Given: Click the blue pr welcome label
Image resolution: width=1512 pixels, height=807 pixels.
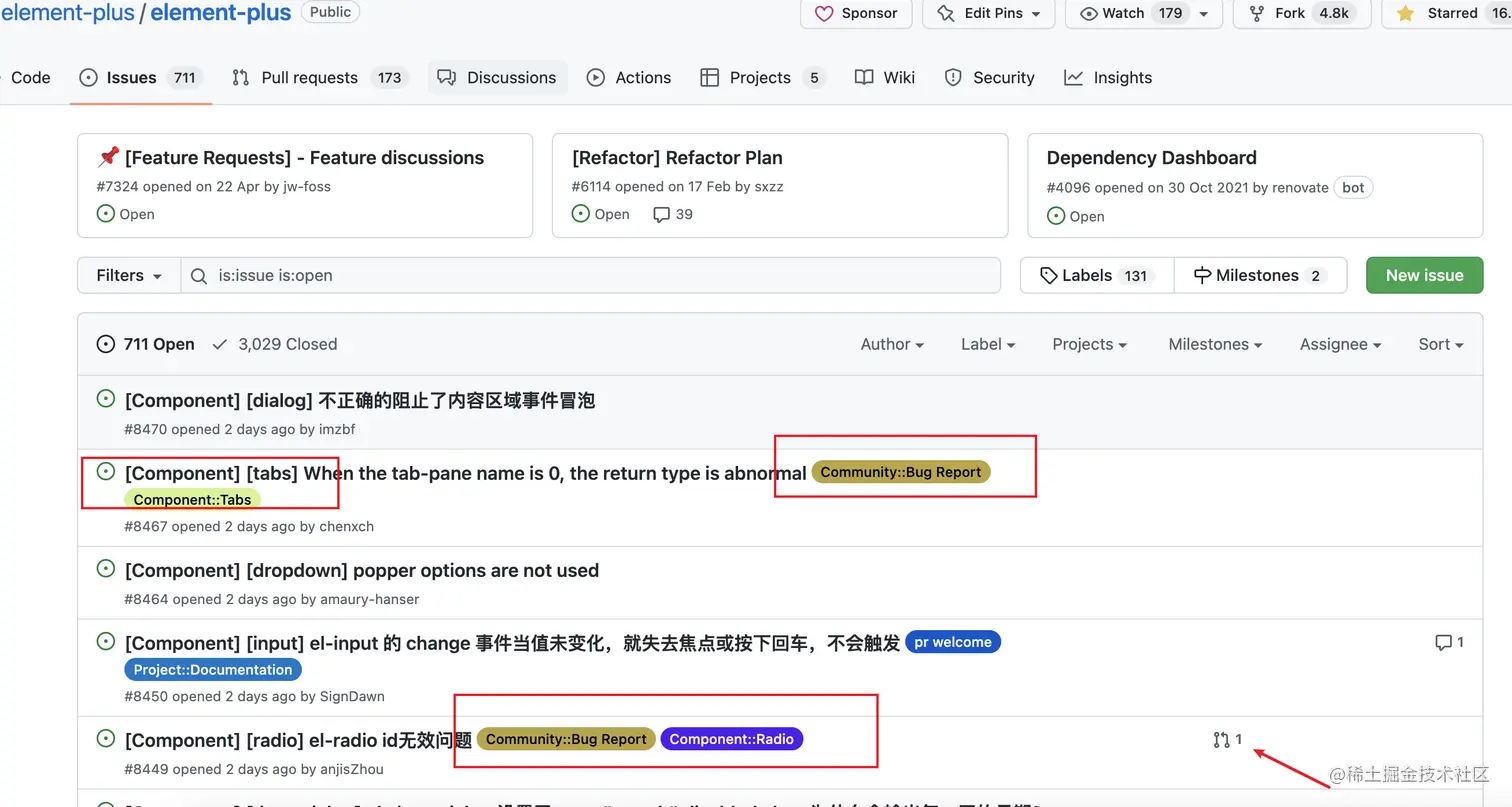Looking at the screenshot, I should point(953,642).
